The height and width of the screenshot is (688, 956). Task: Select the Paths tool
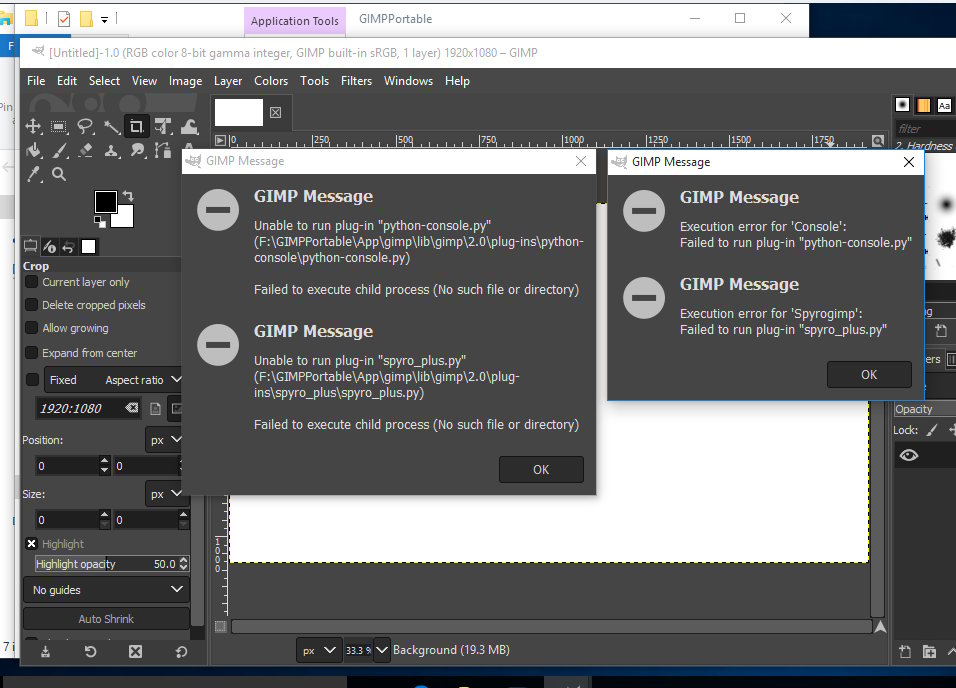163,150
